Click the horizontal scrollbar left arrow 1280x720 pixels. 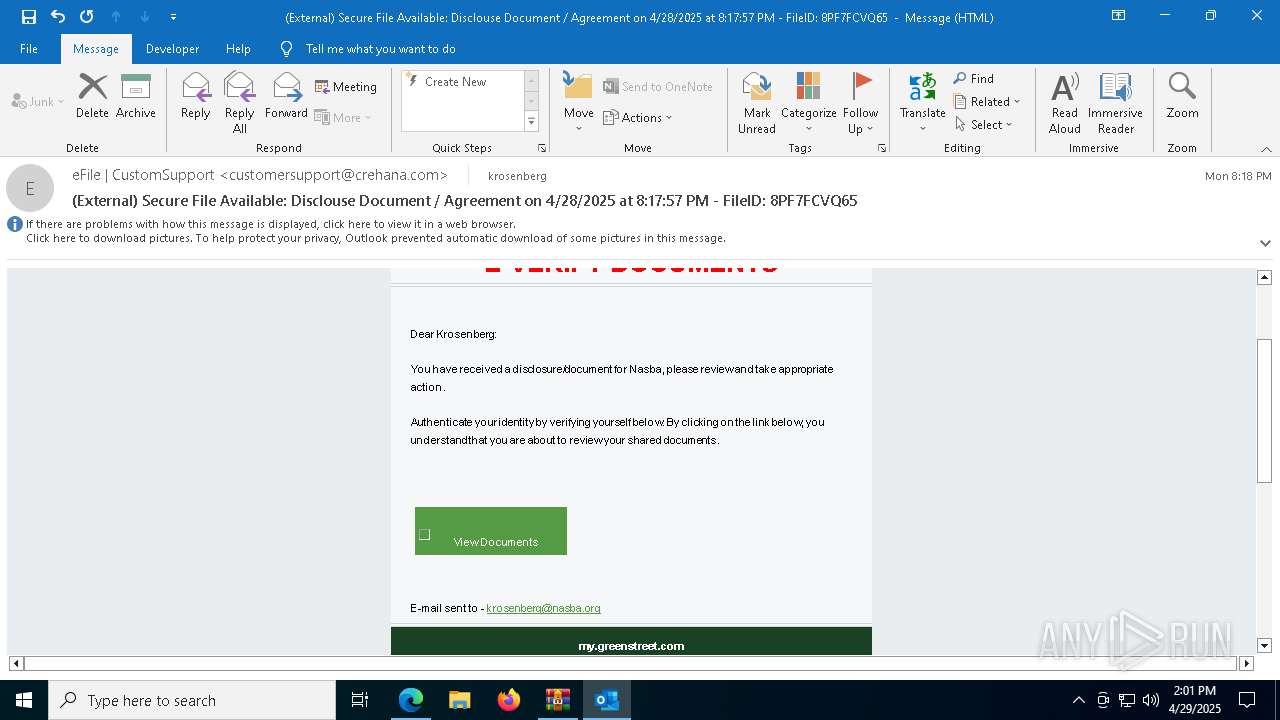coord(16,663)
